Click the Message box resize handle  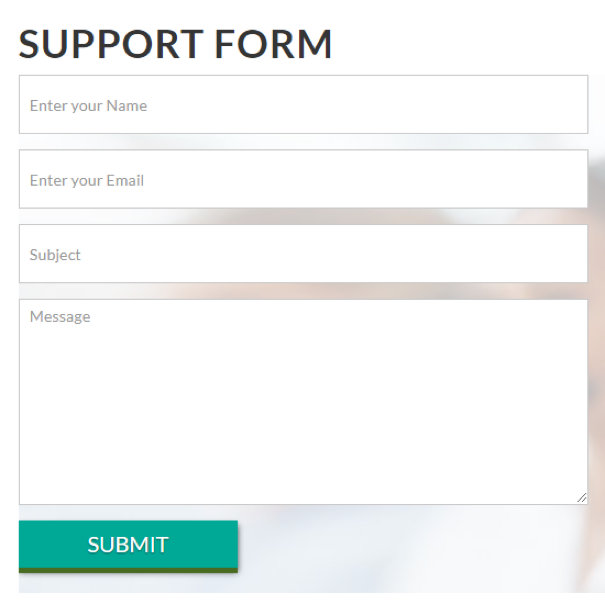(x=581, y=498)
